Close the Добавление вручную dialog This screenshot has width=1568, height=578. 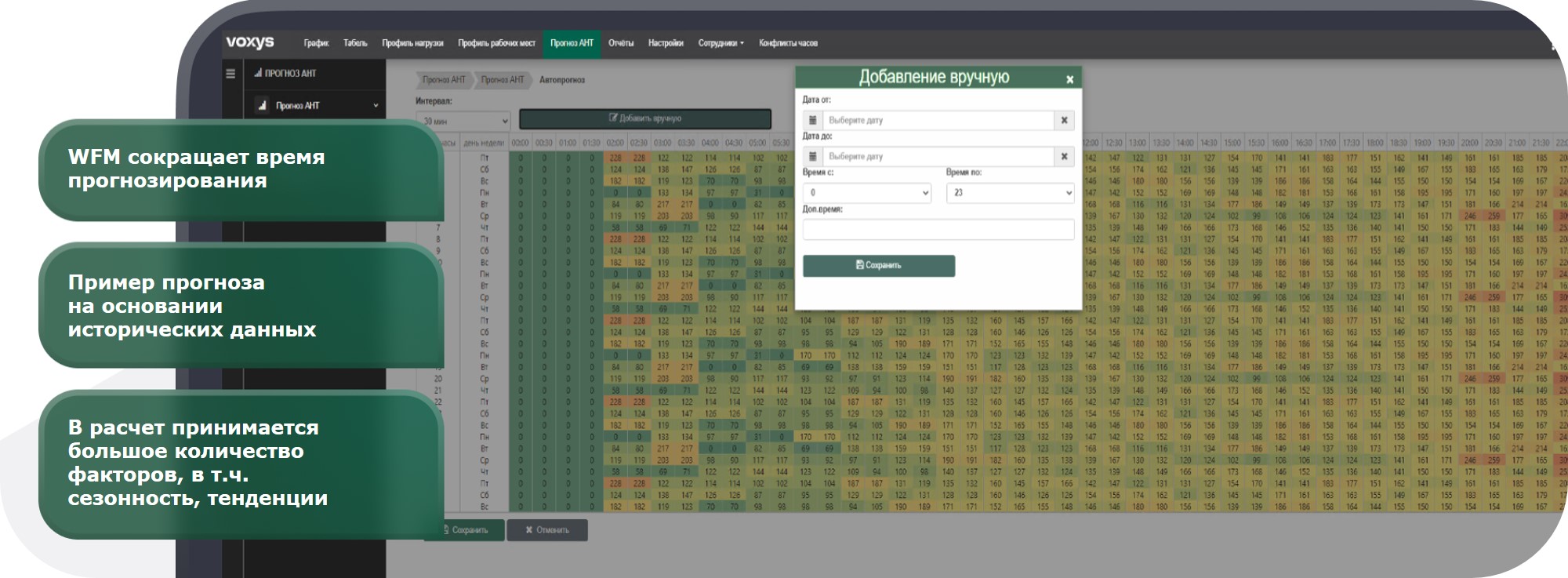tap(1069, 79)
